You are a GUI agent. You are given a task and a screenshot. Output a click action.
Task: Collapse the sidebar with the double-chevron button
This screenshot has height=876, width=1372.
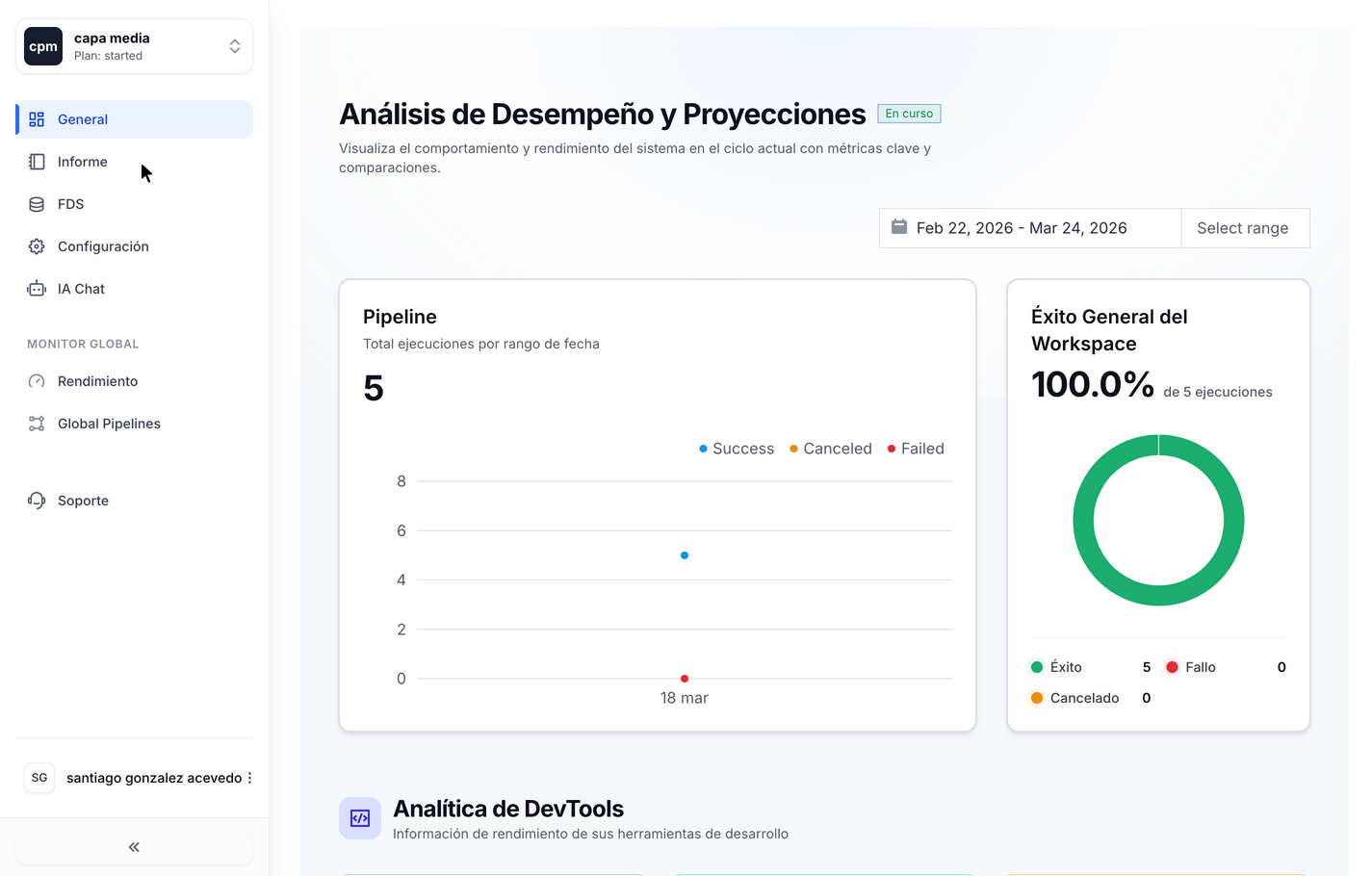pos(133,846)
